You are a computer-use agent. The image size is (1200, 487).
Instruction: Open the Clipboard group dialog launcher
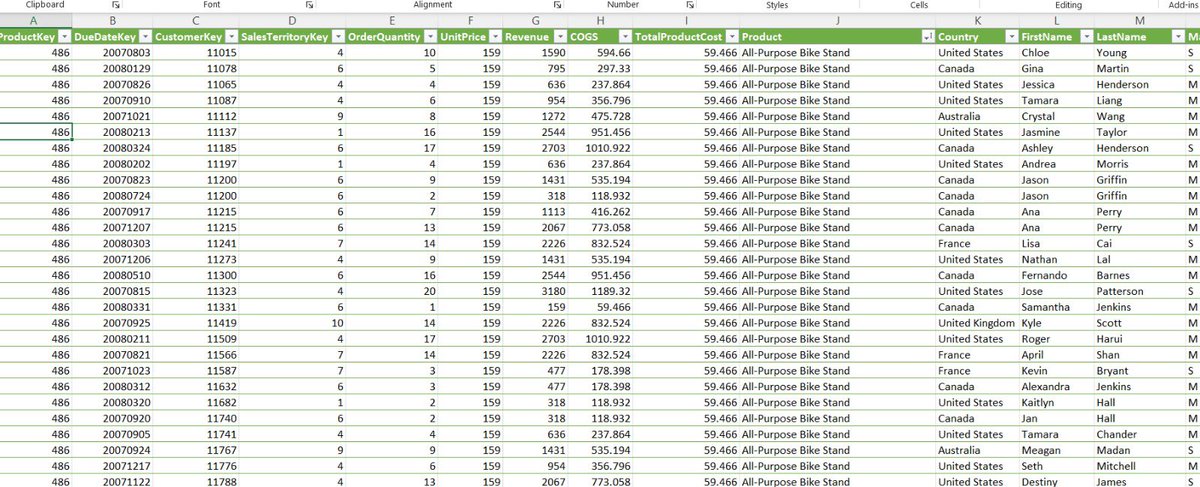click(x=116, y=5)
